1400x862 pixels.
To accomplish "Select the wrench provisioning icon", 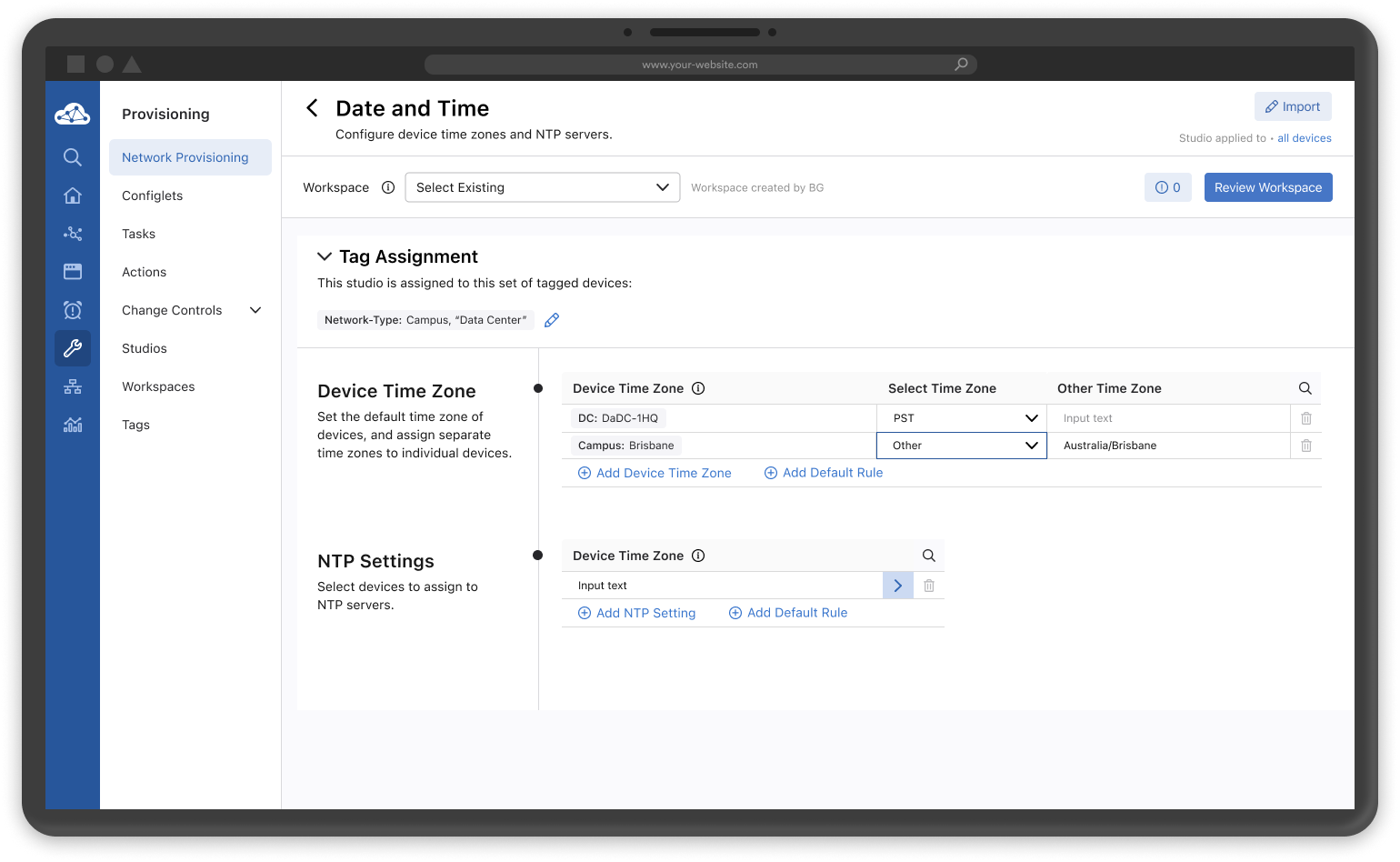I will coord(73,348).
